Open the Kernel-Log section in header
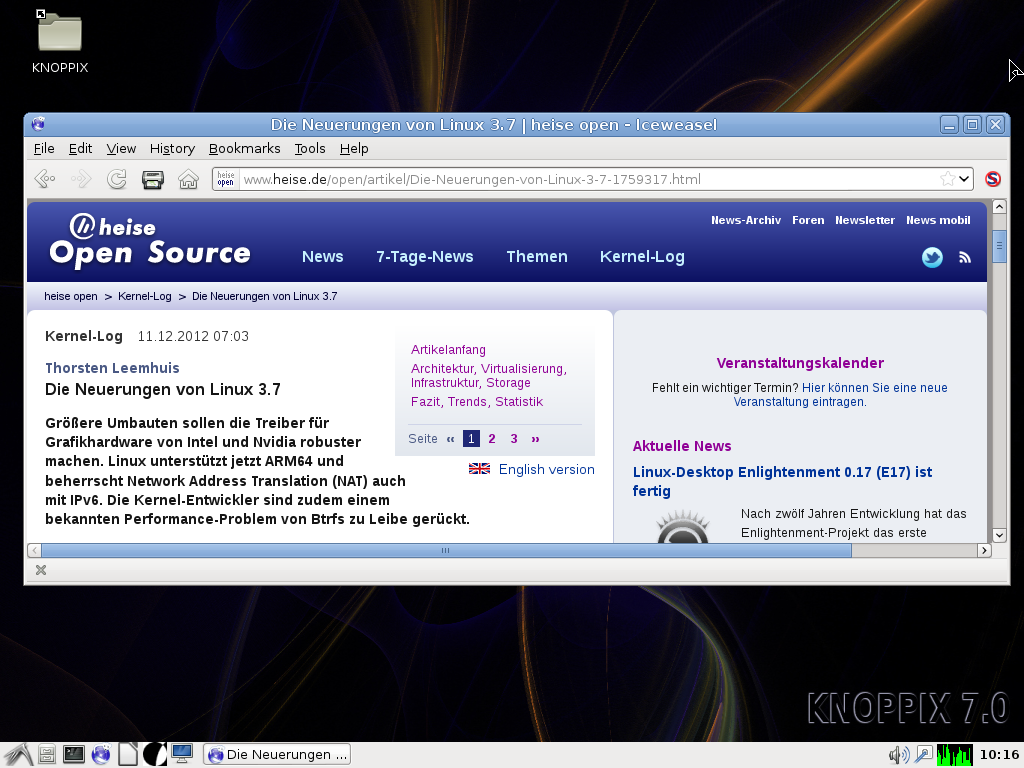 click(x=642, y=257)
